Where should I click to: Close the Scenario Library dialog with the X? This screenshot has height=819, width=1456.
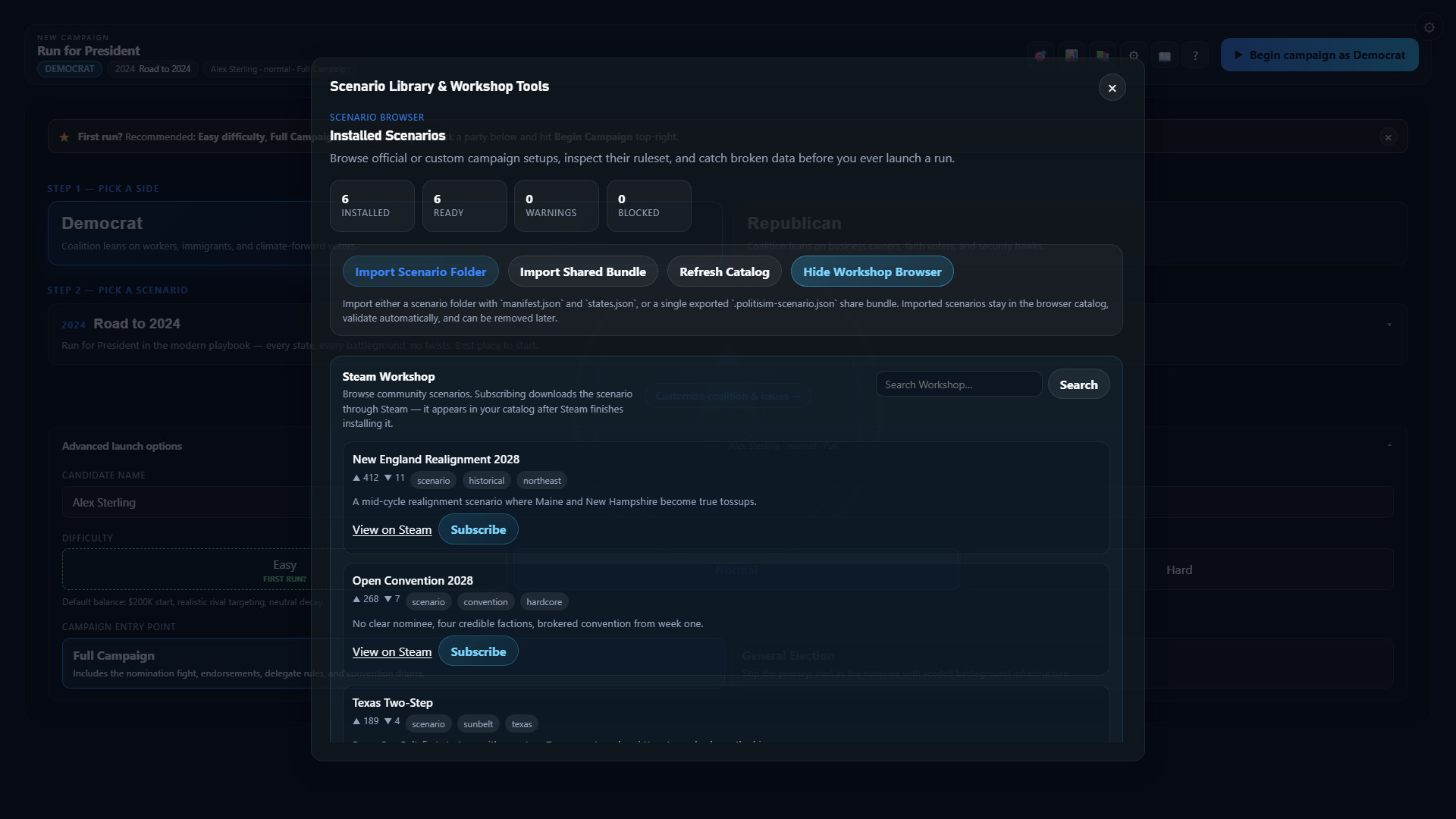(1112, 88)
